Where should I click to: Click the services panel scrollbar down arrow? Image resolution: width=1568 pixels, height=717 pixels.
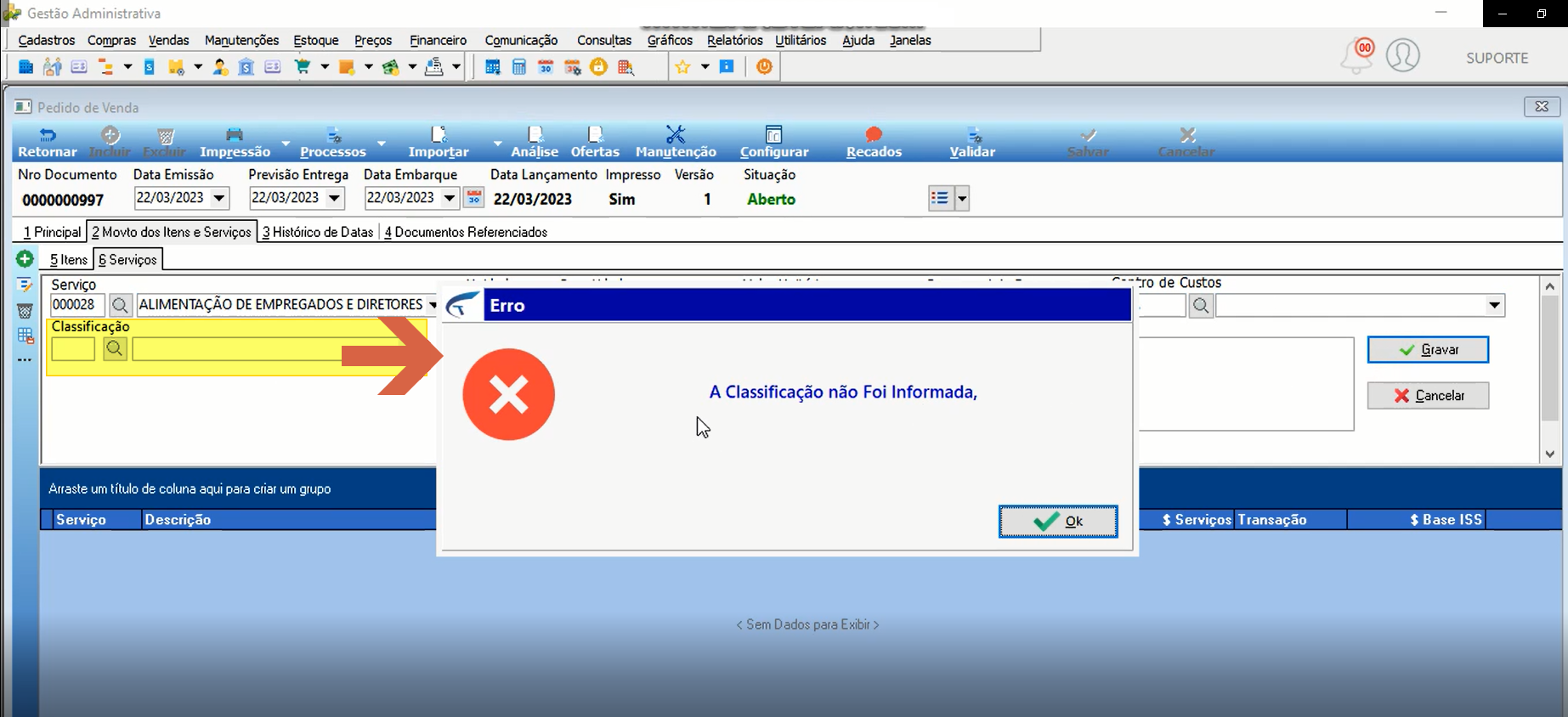click(1550, 454)
